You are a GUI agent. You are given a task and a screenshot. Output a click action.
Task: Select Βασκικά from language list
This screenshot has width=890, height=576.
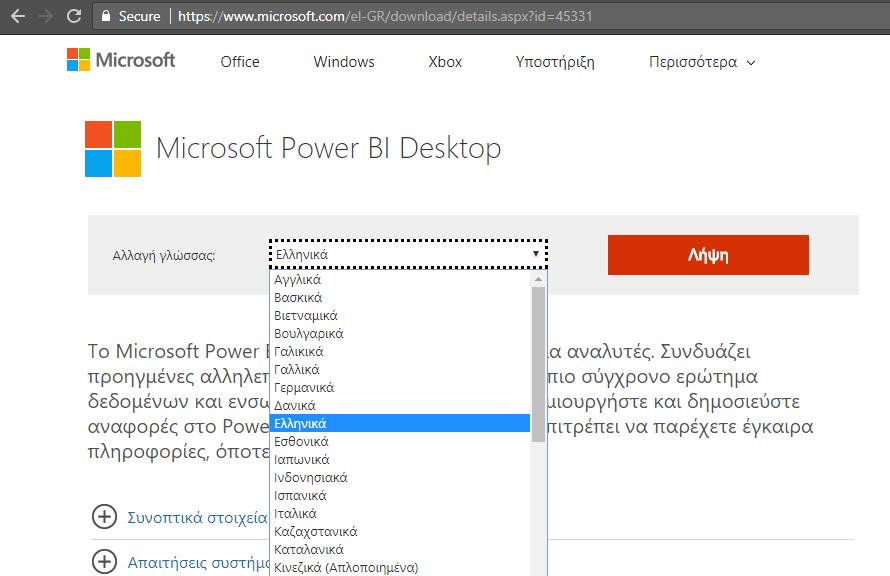[x=400, y=297]
